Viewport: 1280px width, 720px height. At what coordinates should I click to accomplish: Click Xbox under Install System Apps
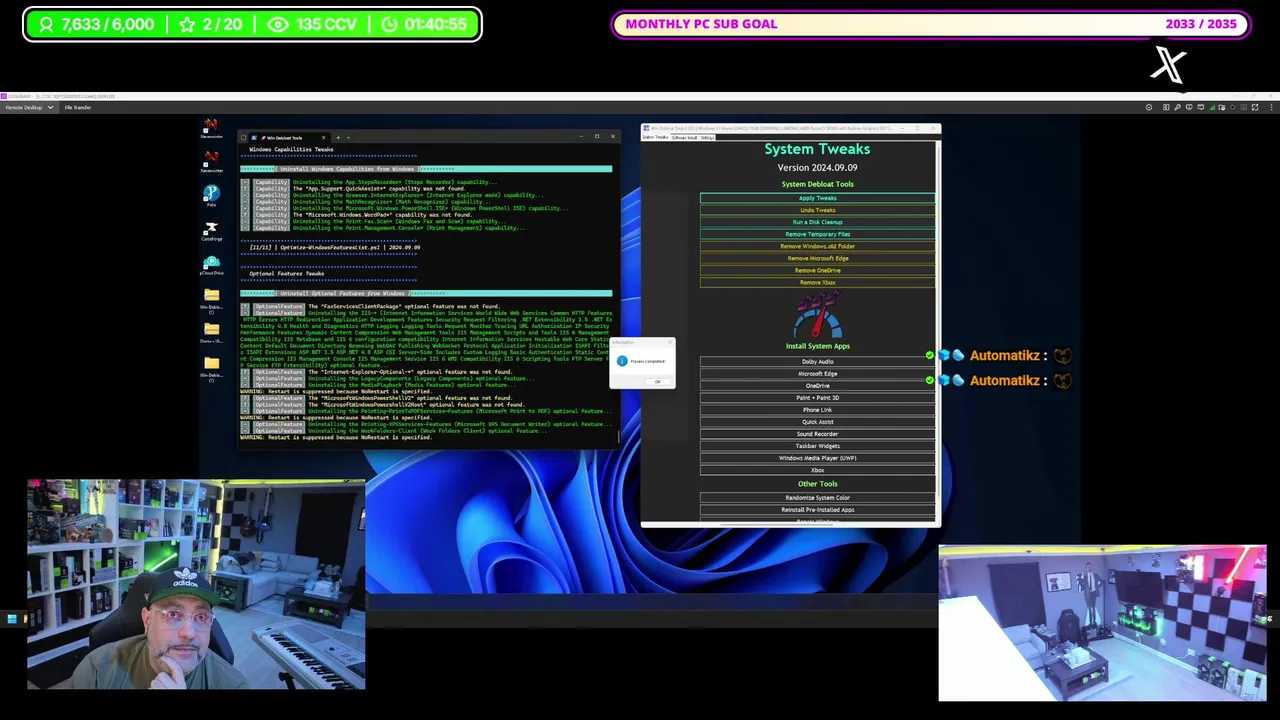817,470
